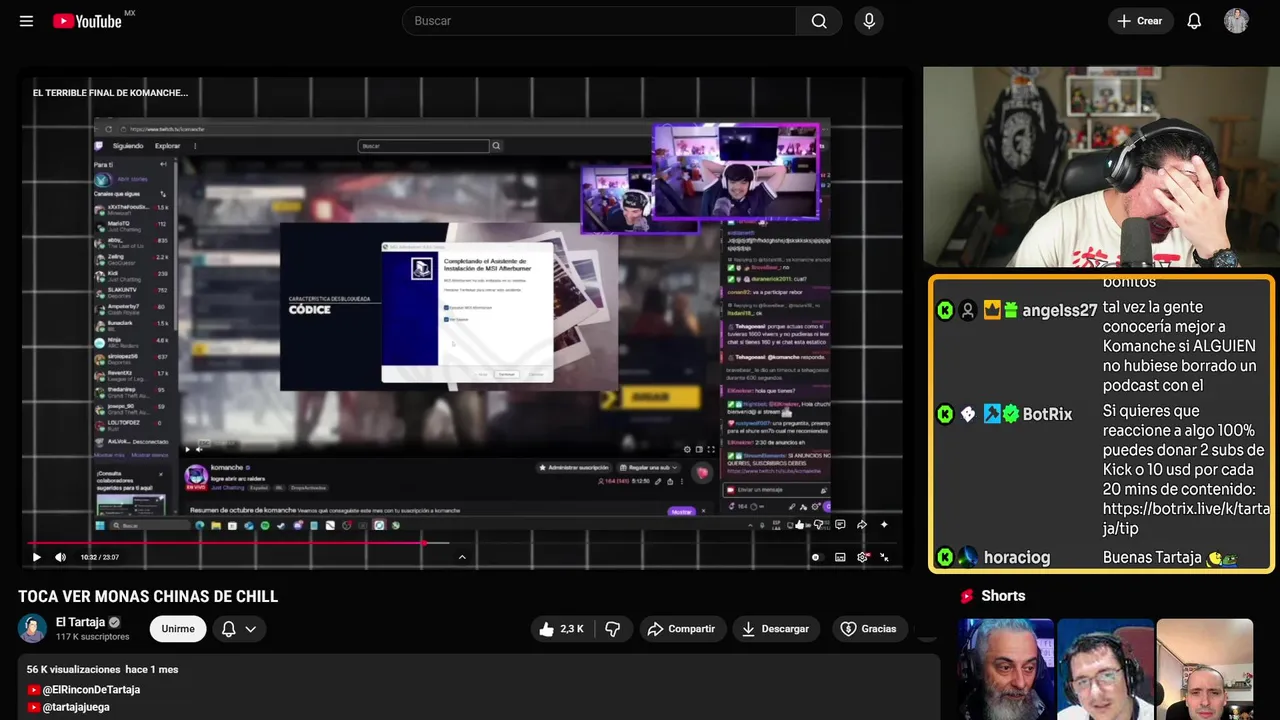Click Windows taskbar Buscar search box
Viewport: 1280px width, 720px height.
click(148, 525)
